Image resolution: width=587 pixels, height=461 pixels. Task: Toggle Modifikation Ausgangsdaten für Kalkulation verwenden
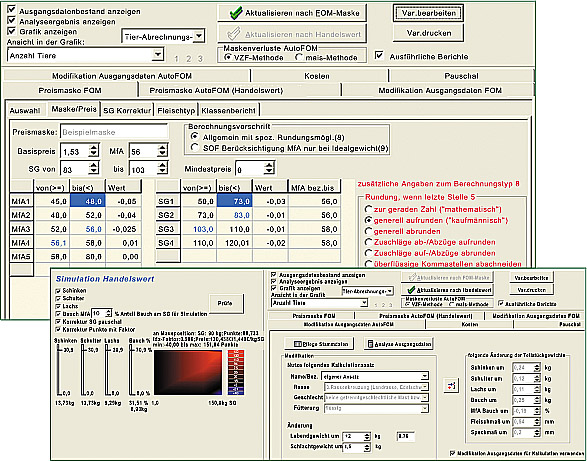click(x=453, y=453)
